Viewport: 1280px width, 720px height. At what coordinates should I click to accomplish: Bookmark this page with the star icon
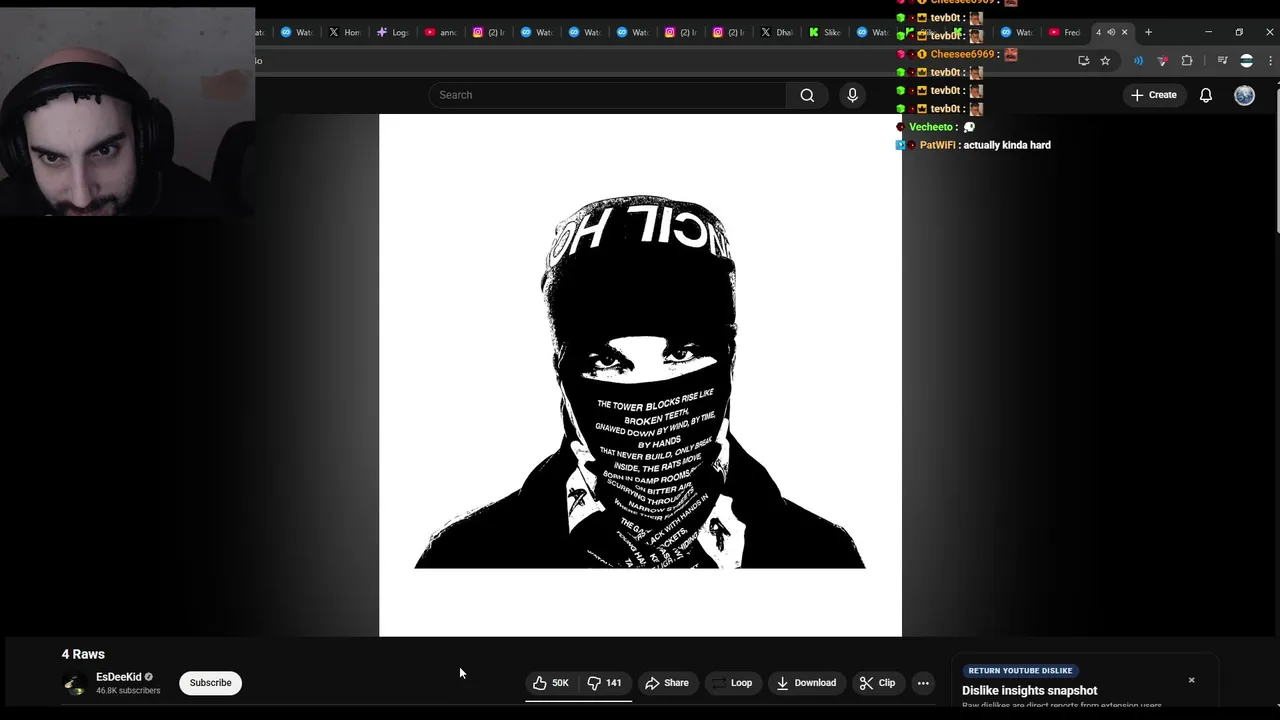click(1105, 61)
